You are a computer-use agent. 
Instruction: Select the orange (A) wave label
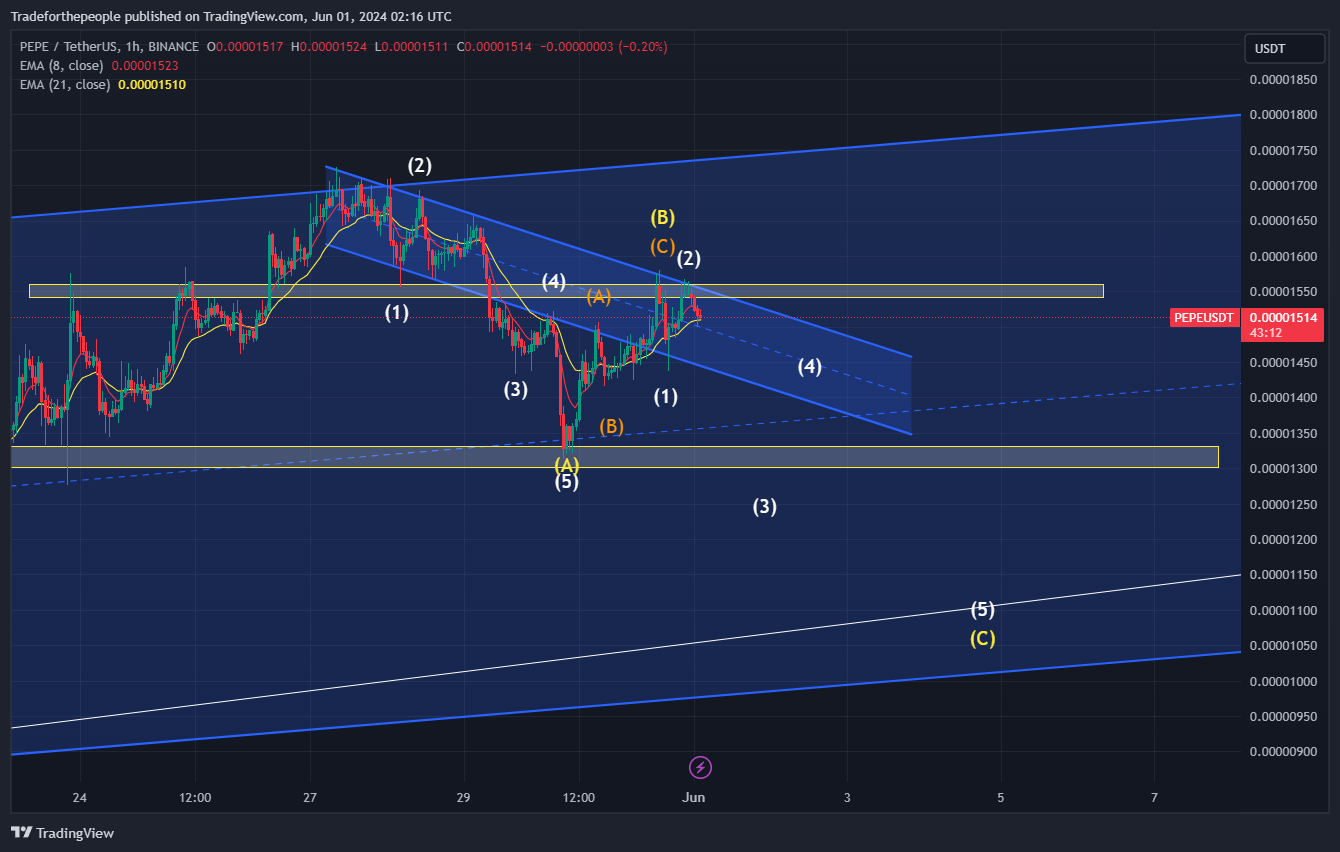coord(598,296)
